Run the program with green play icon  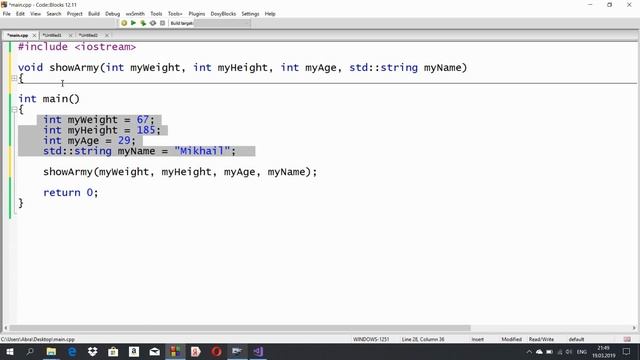click(x=133, y=23)
